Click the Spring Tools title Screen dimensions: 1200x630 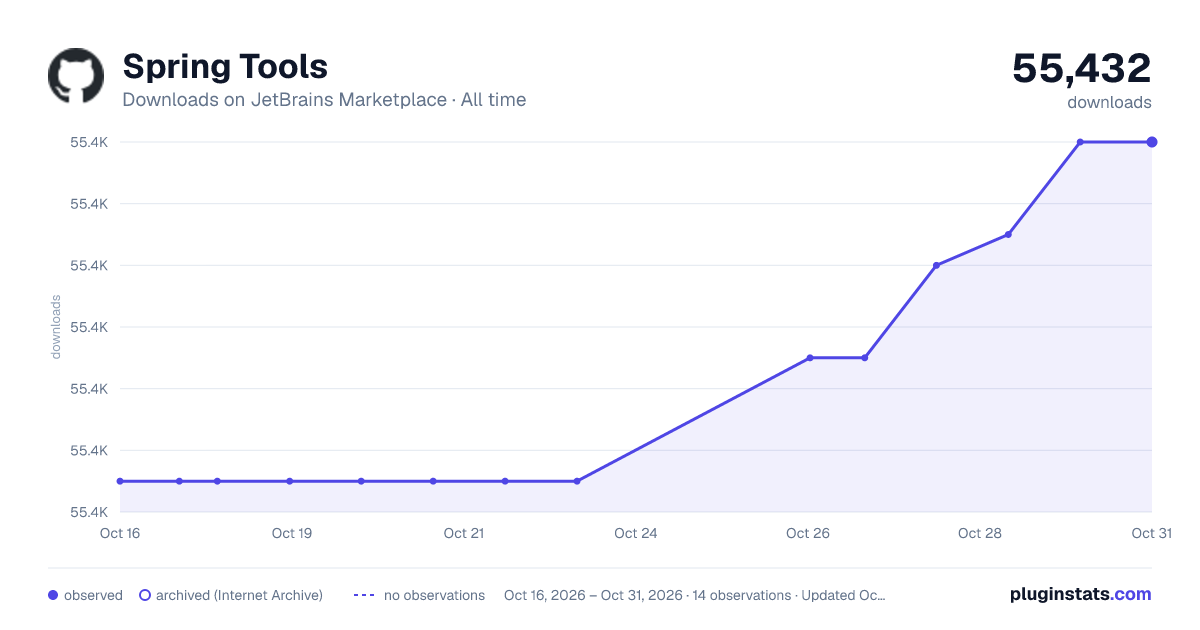[225, 67]
